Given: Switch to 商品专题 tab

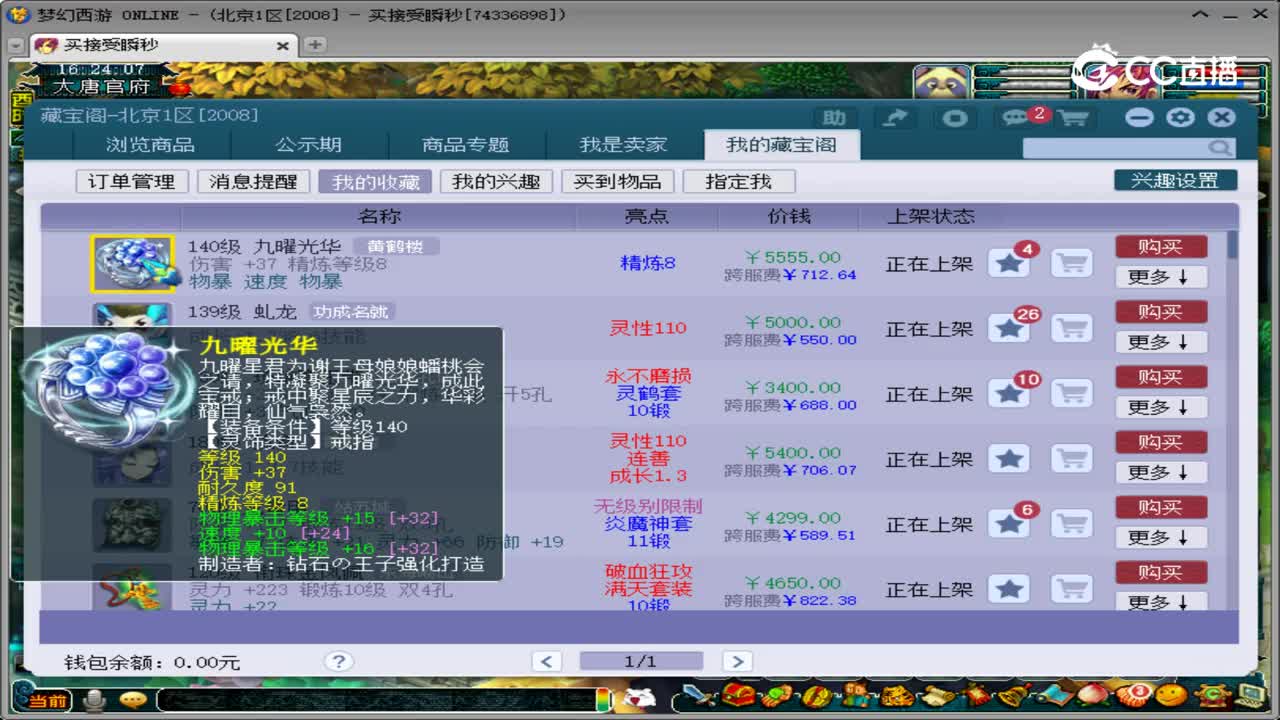Looking at the screenshot, I should click(x=466, y=145).
